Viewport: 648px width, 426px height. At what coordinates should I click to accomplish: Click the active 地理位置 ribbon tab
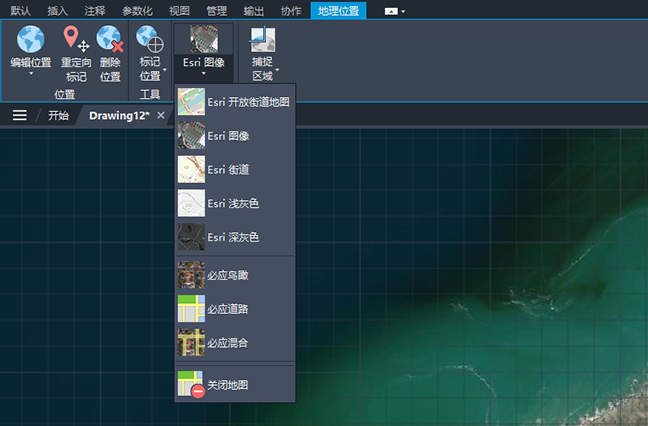tap(338, 11)
